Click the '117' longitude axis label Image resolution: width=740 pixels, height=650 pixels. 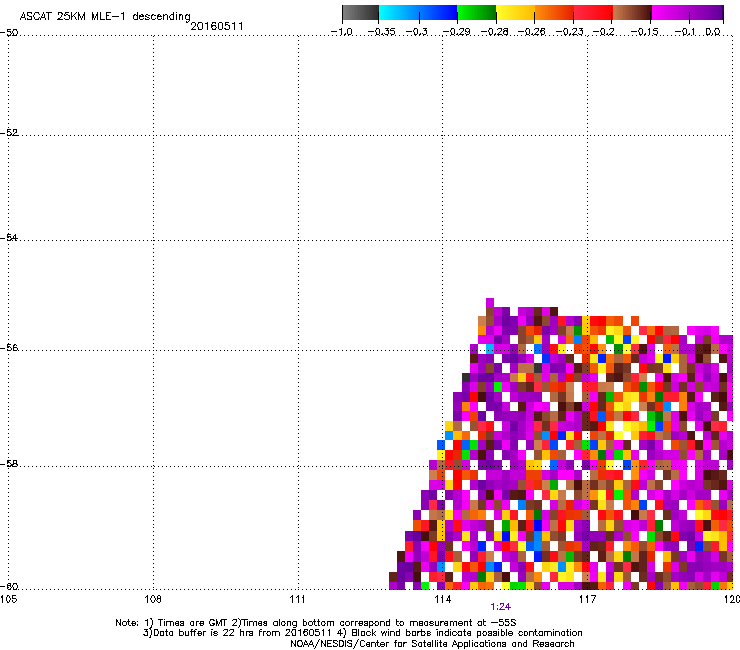[587, 599]
